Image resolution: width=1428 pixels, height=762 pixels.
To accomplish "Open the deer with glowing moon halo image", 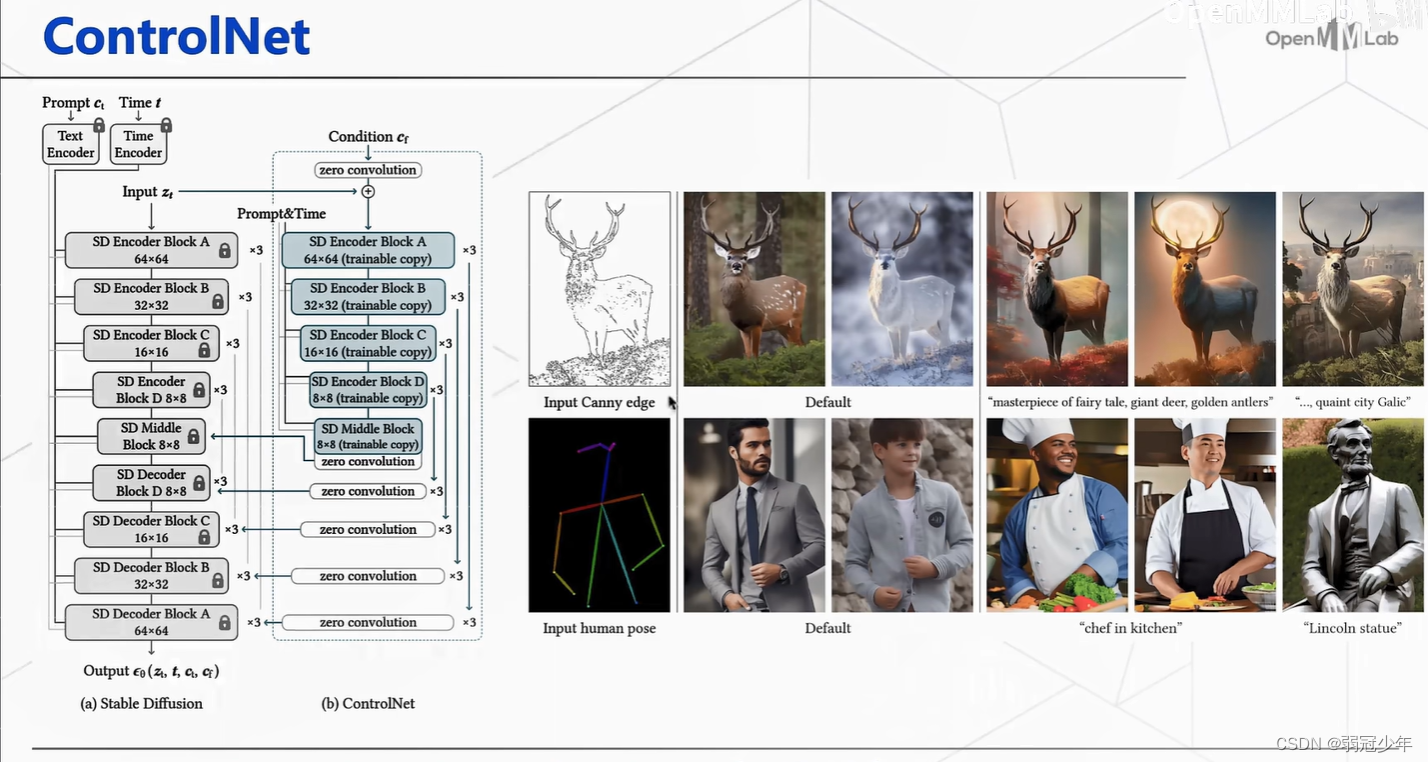I will point(1205,289).
